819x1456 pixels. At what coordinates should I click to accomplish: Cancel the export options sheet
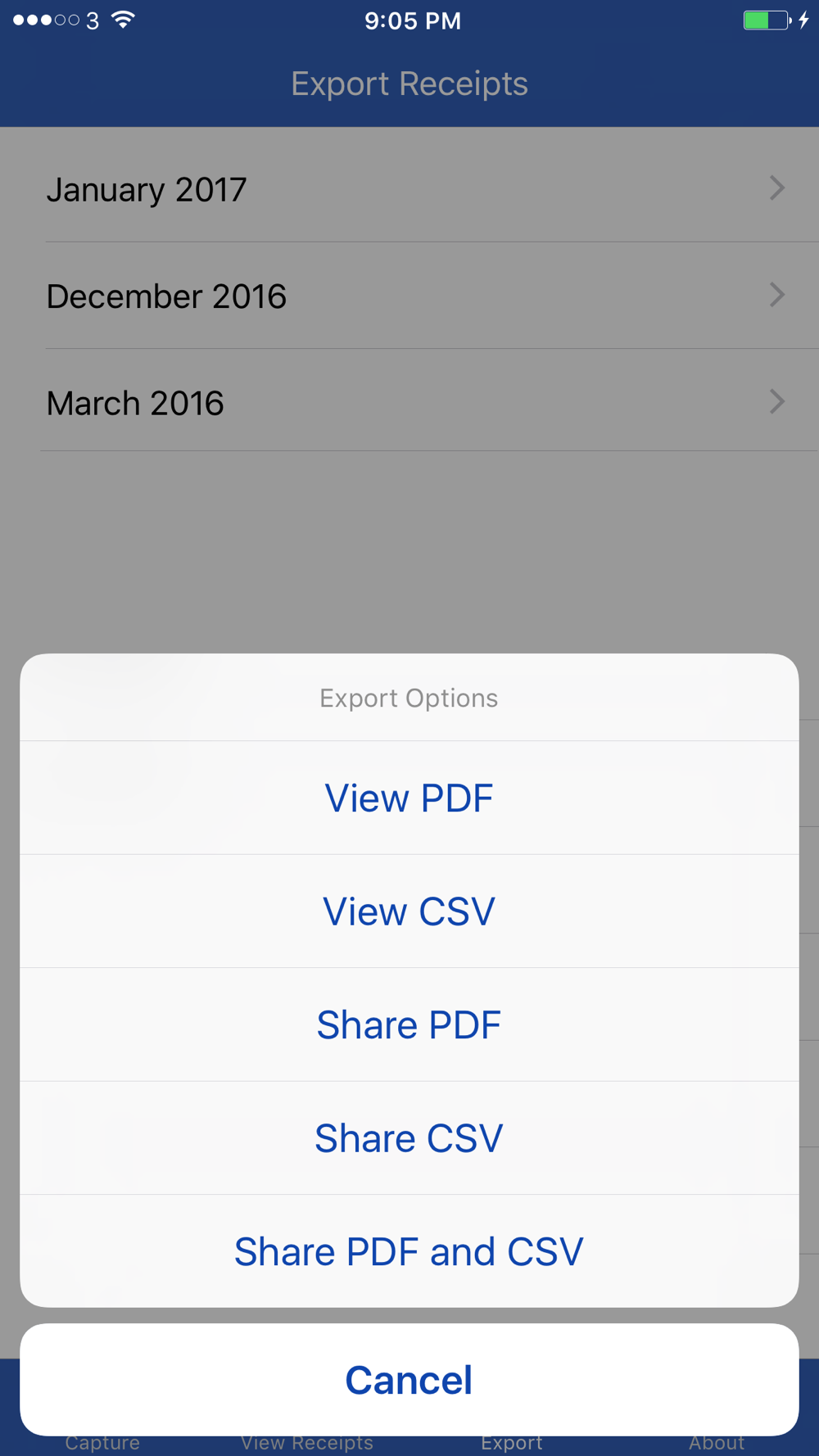(x=409, y=1380)
